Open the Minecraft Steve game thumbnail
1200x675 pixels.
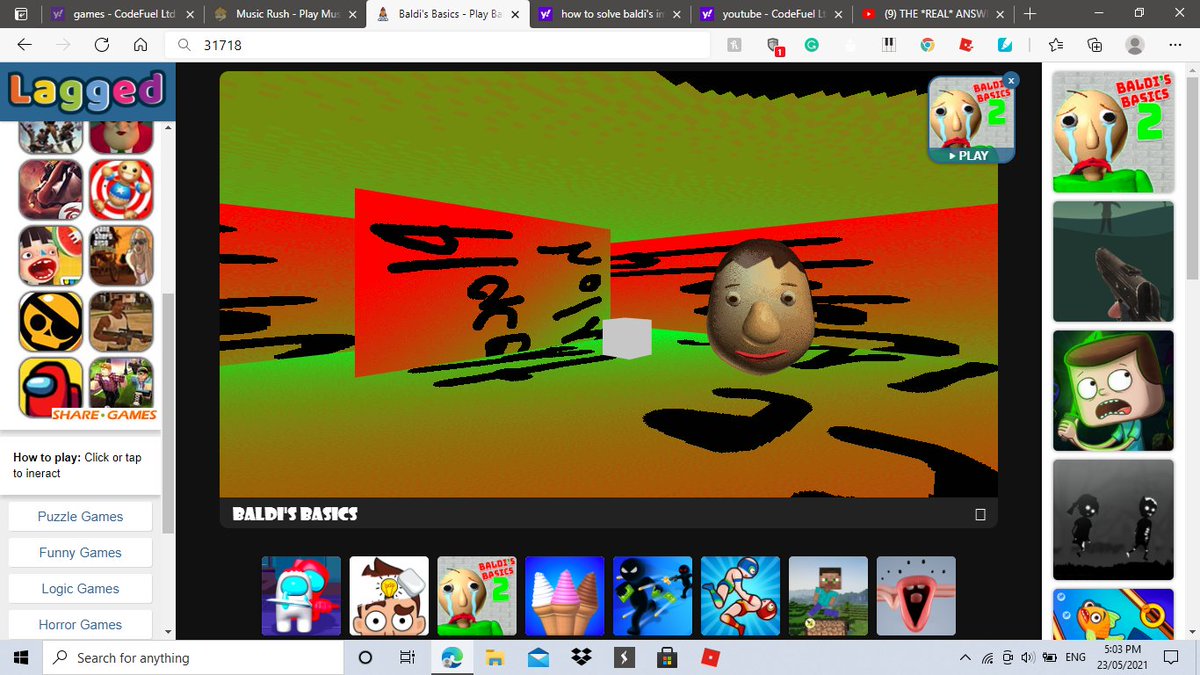click(x=828, y=596)
